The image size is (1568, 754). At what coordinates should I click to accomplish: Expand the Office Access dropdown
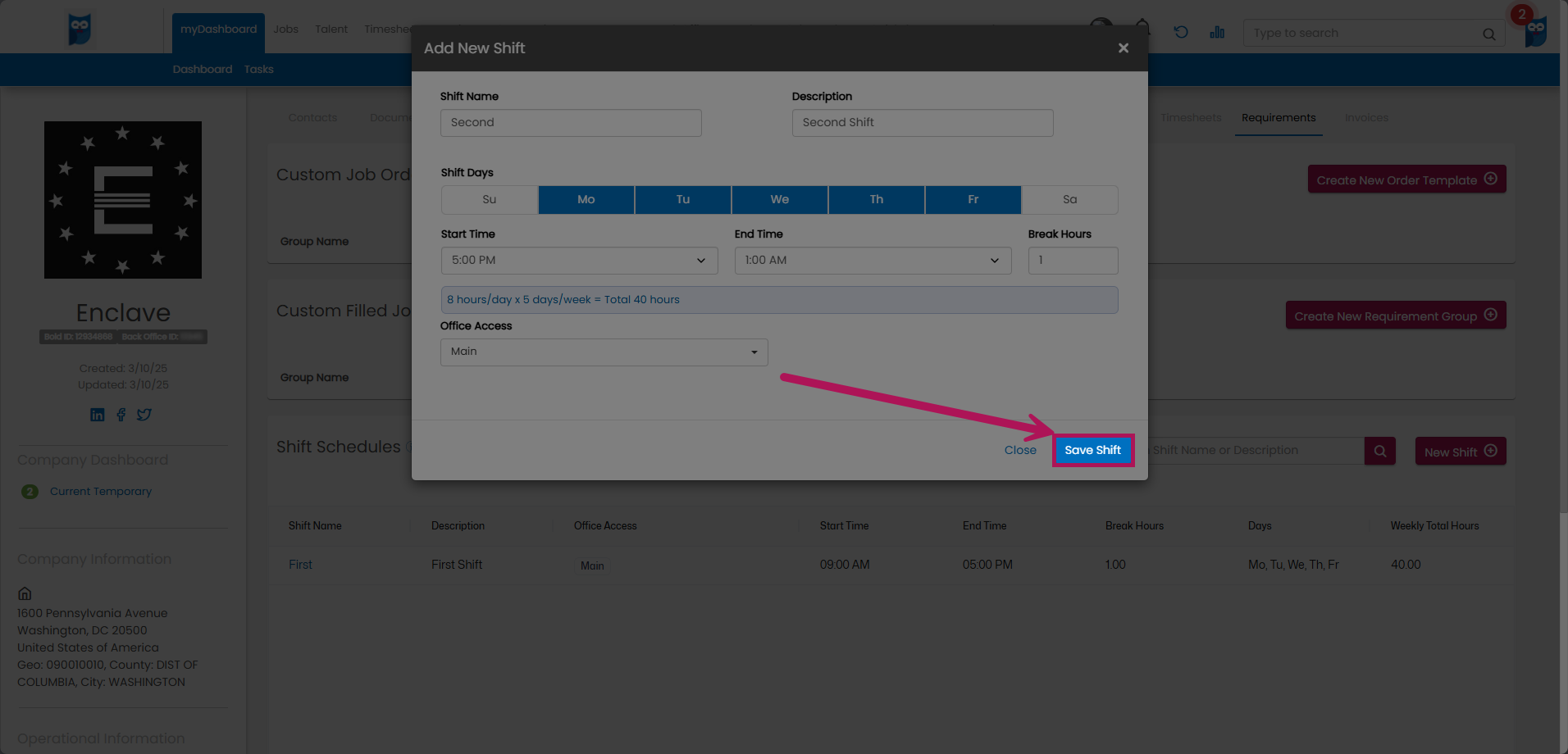point(604,352)
